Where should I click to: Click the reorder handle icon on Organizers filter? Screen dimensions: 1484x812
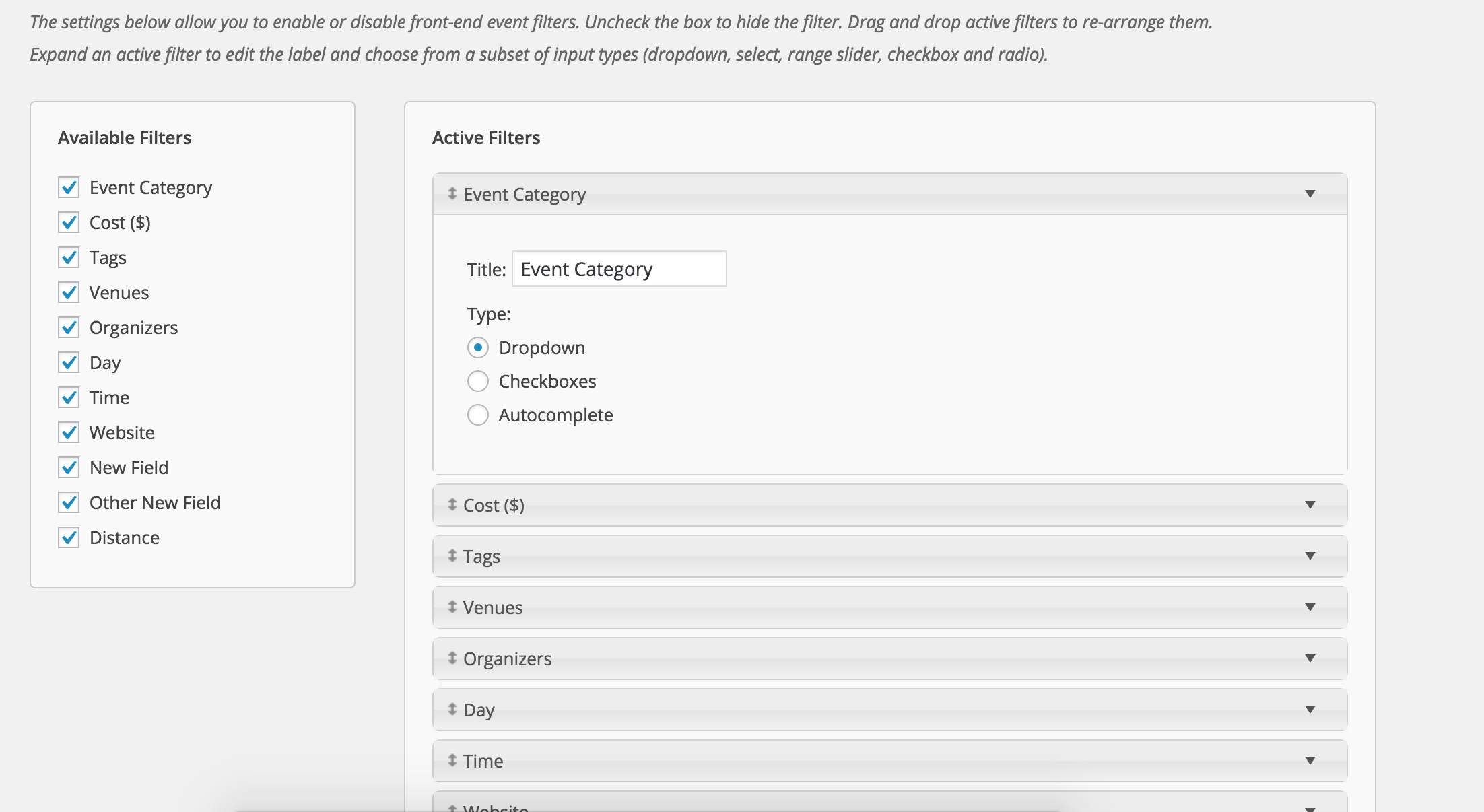[452, 658]
